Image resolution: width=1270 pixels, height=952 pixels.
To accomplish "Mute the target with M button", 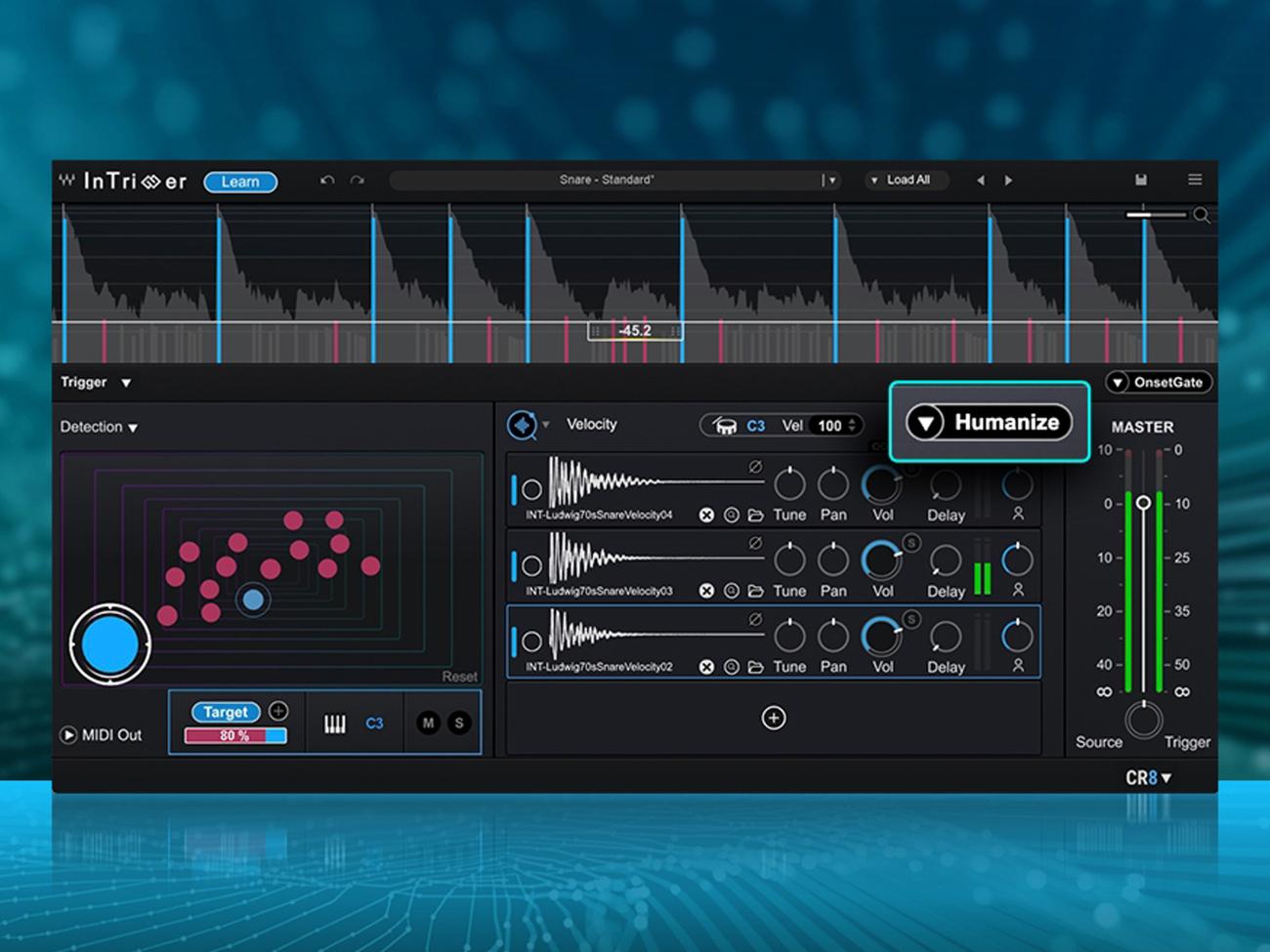I will [428, 724].
